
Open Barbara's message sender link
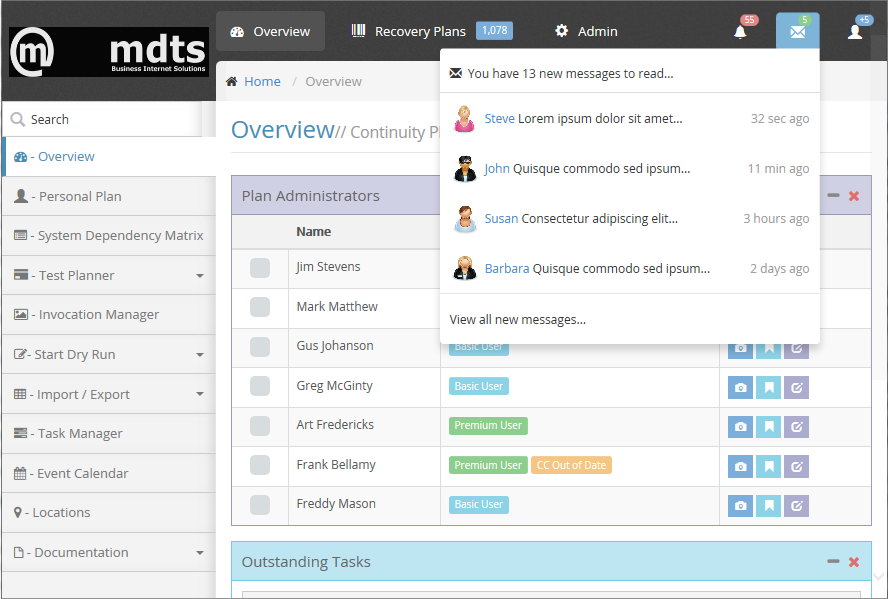pyautogui.click(x=507, y=268)
